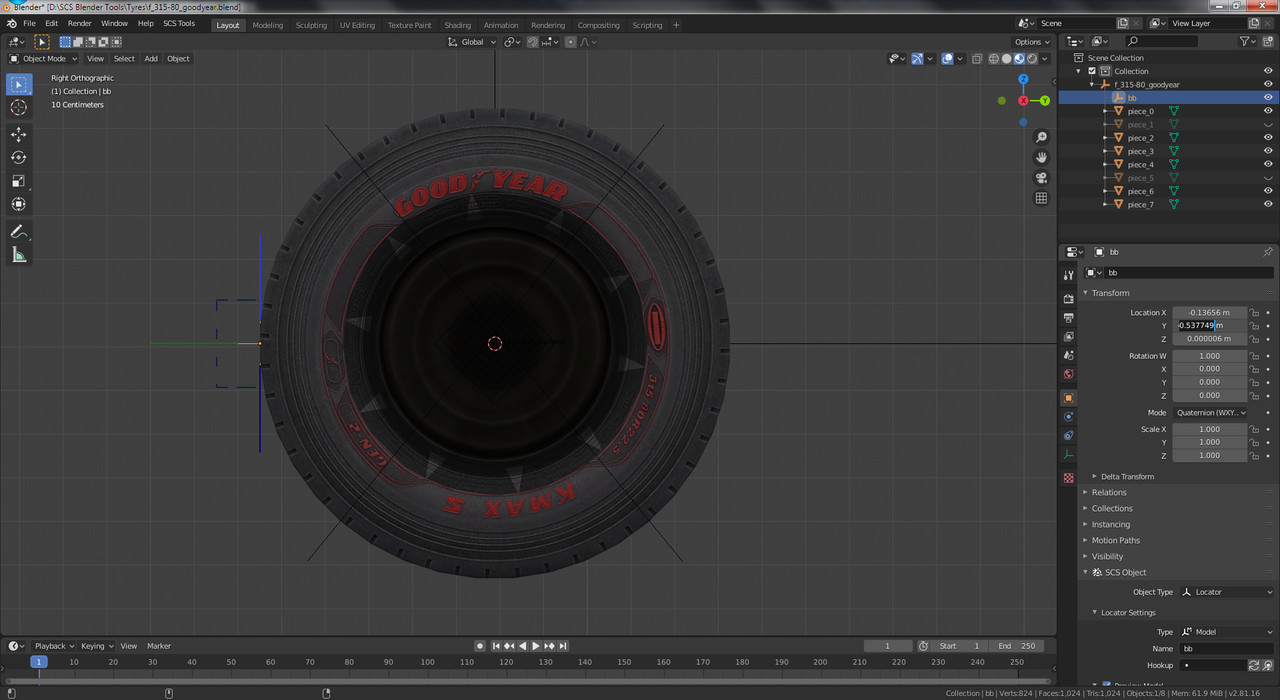Choose the Annotate pencil tool
The image size is (1280, 700).
click(x=19, y=231)
